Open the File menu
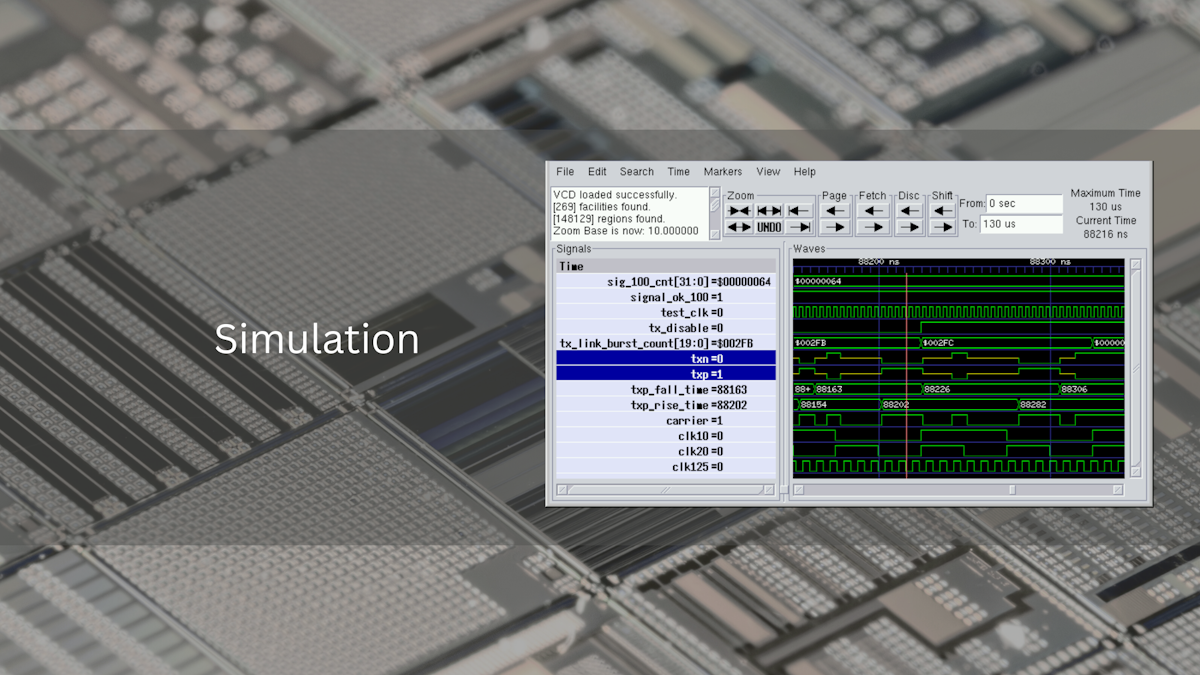The image size is (1200, 675). click(x=565, y=172)
